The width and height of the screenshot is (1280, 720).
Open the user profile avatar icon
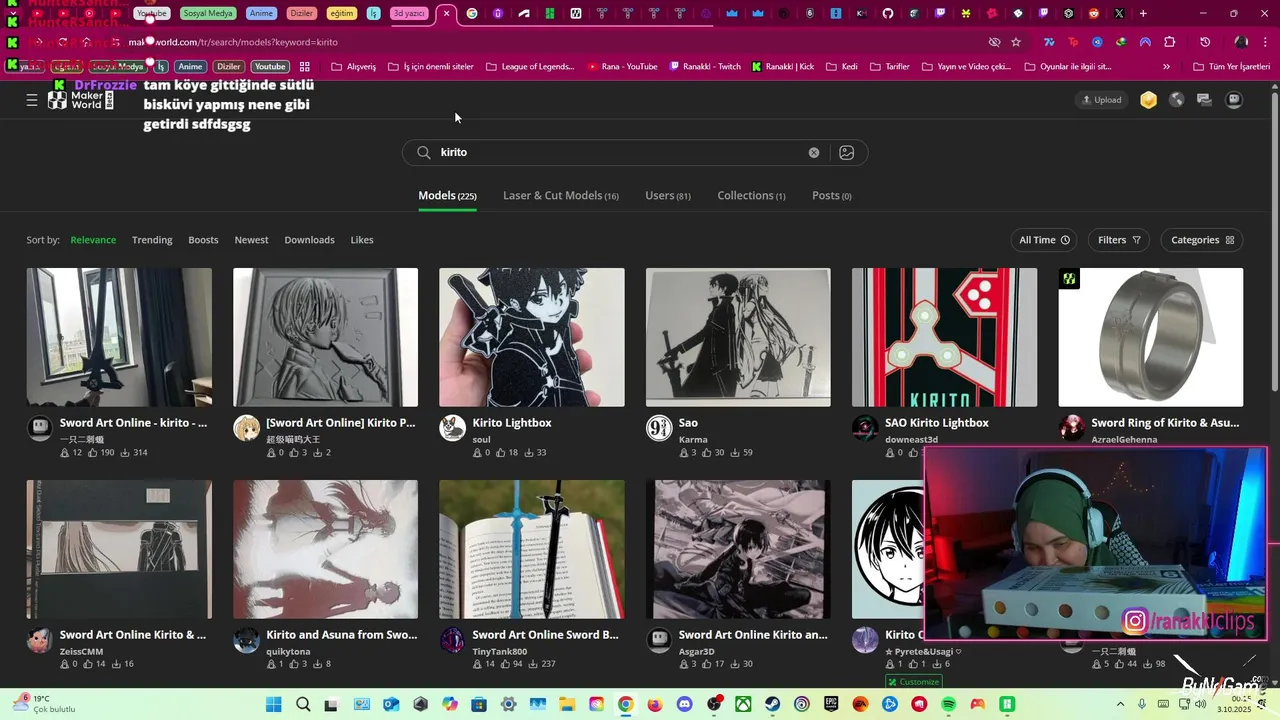pos(1235,100)
